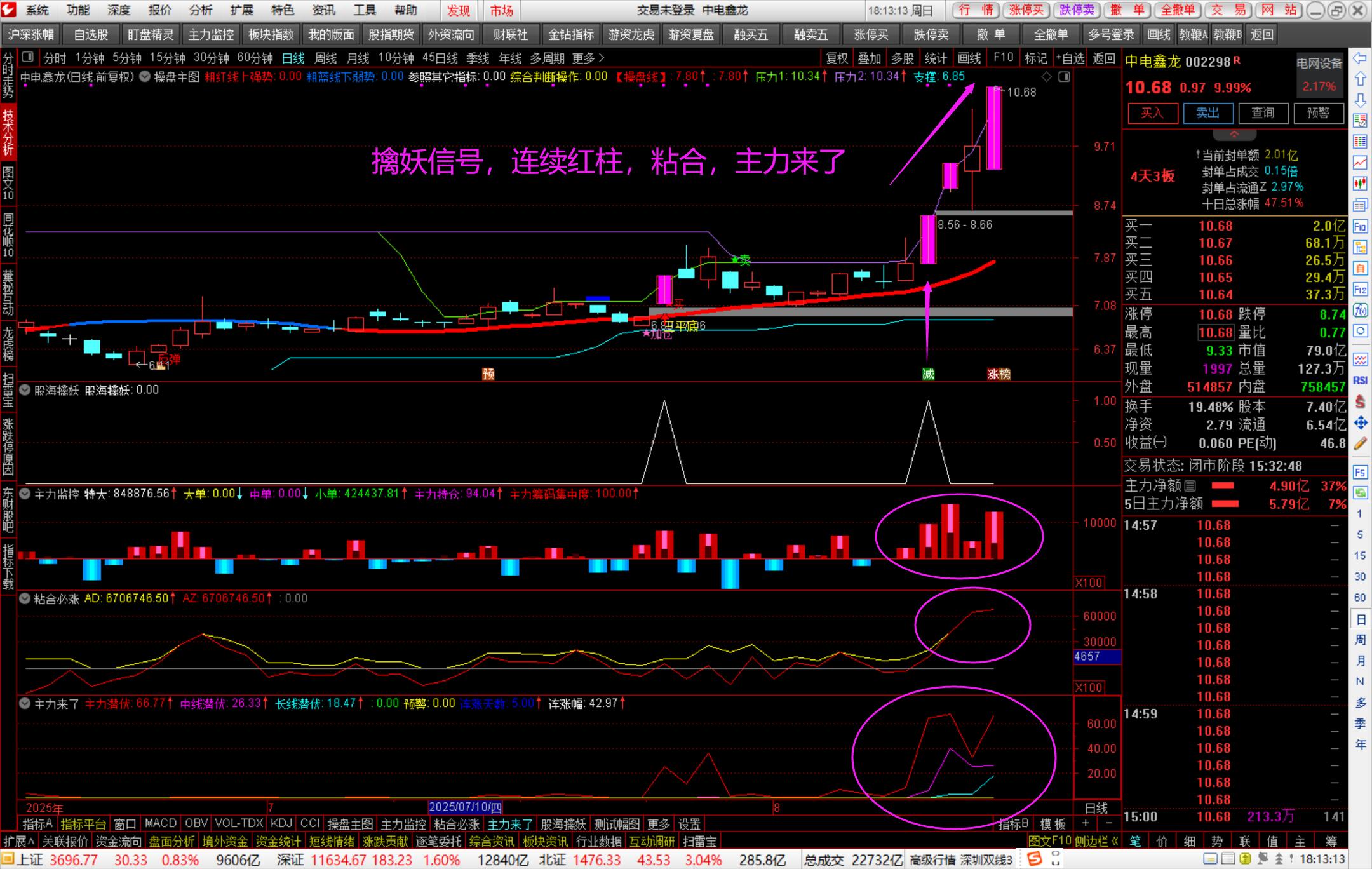The image size is (1372, 869).
Task: Open the 更多 indicator tabs menu
Action: 658,824
